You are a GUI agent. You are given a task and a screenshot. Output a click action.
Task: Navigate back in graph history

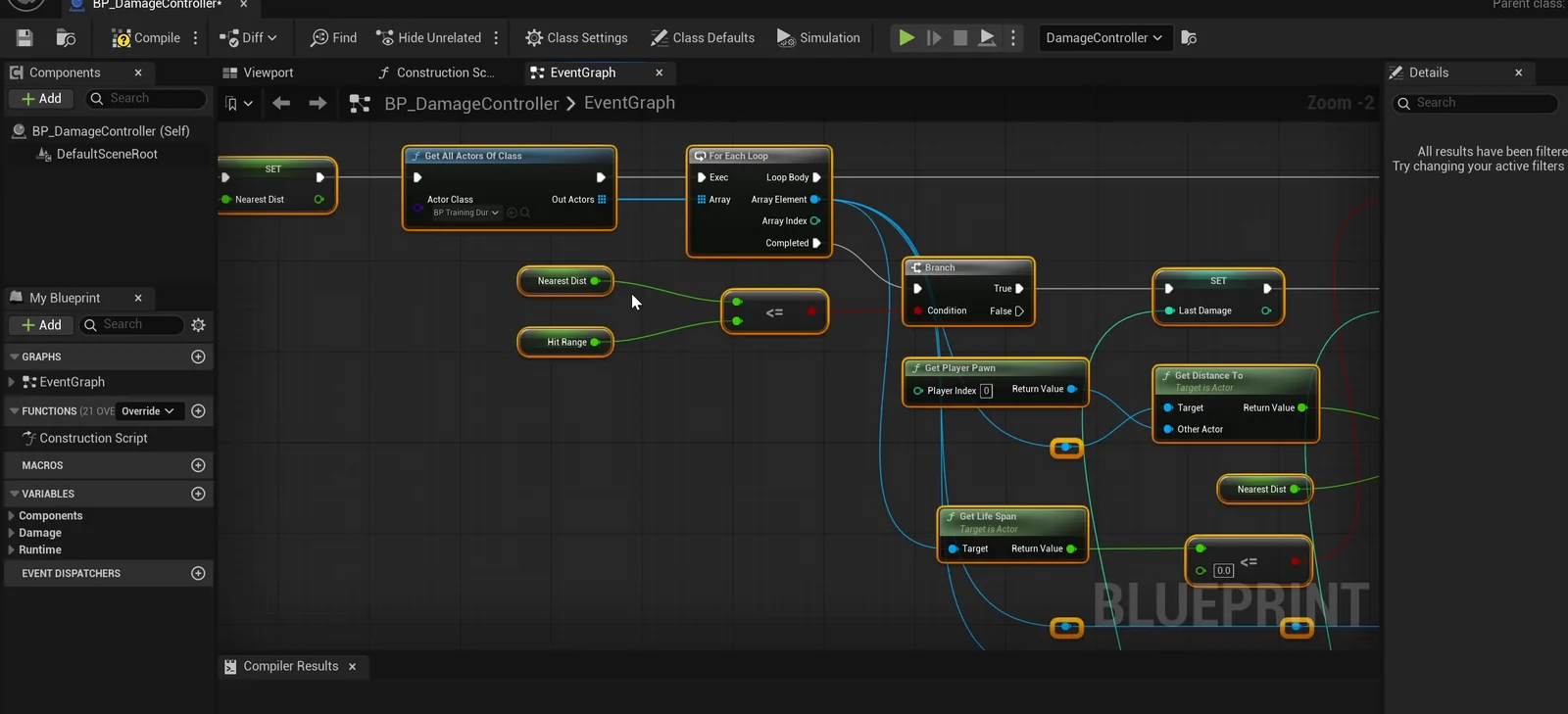pyautogui.click(x=281, y=103)
